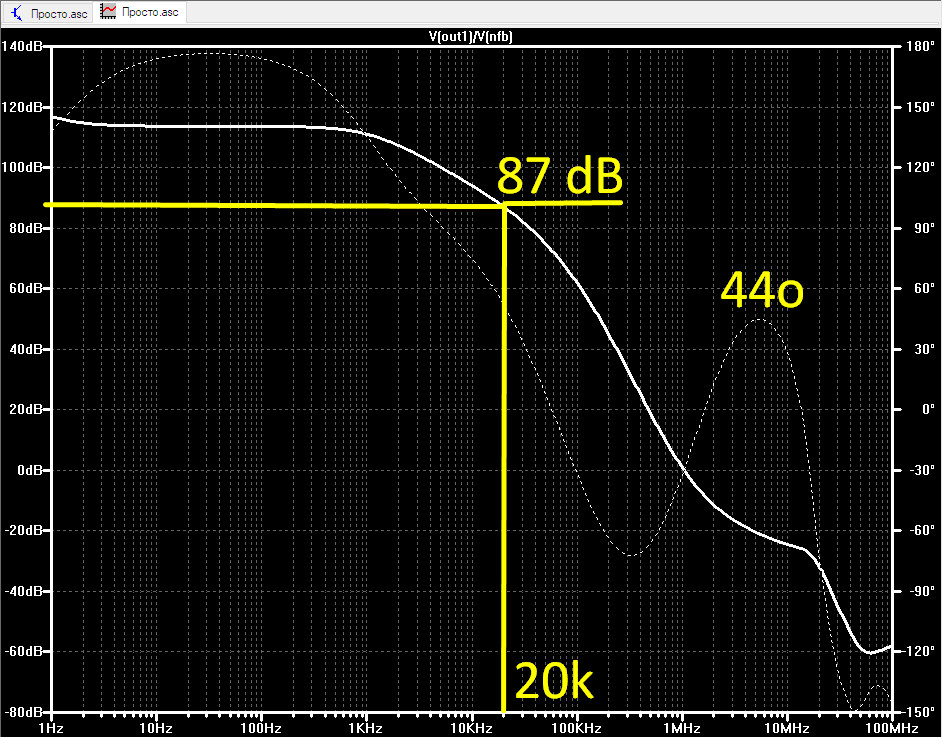Click the 120dB left axis label

pyautogui.click(x=22, y=108)
